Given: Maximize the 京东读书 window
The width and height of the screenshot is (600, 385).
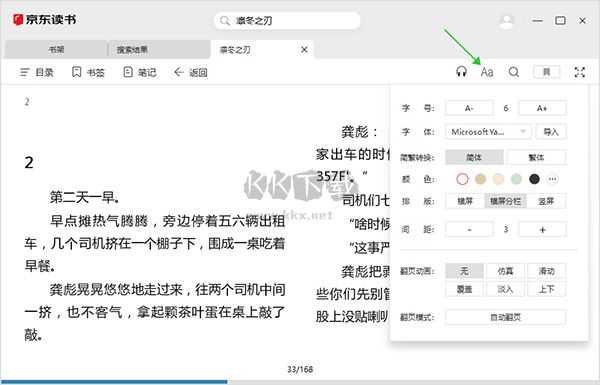Looking at the screenshot, I should pos(560,21).
